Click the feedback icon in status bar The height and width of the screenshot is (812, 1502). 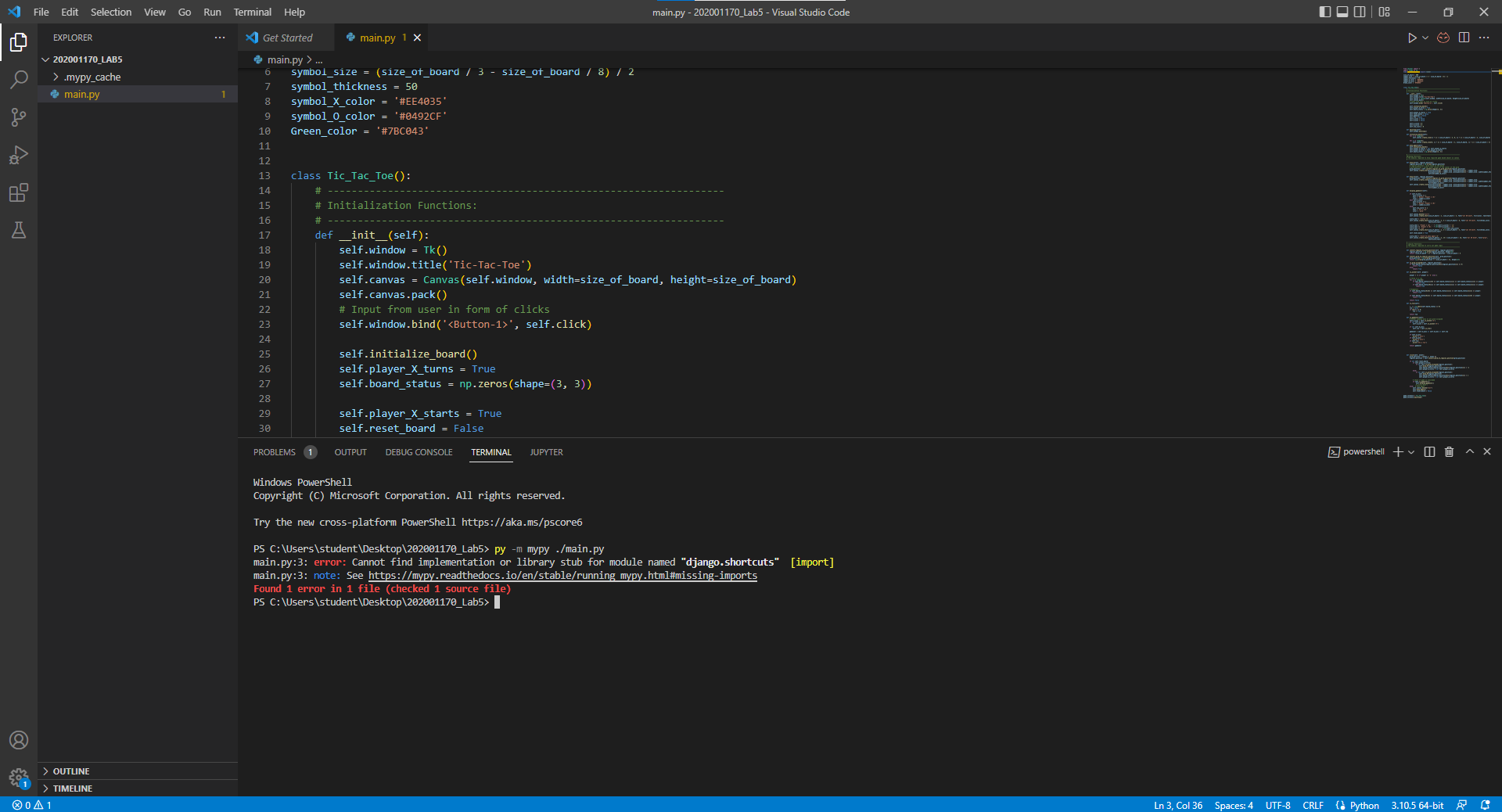[x=1461, y=805]
